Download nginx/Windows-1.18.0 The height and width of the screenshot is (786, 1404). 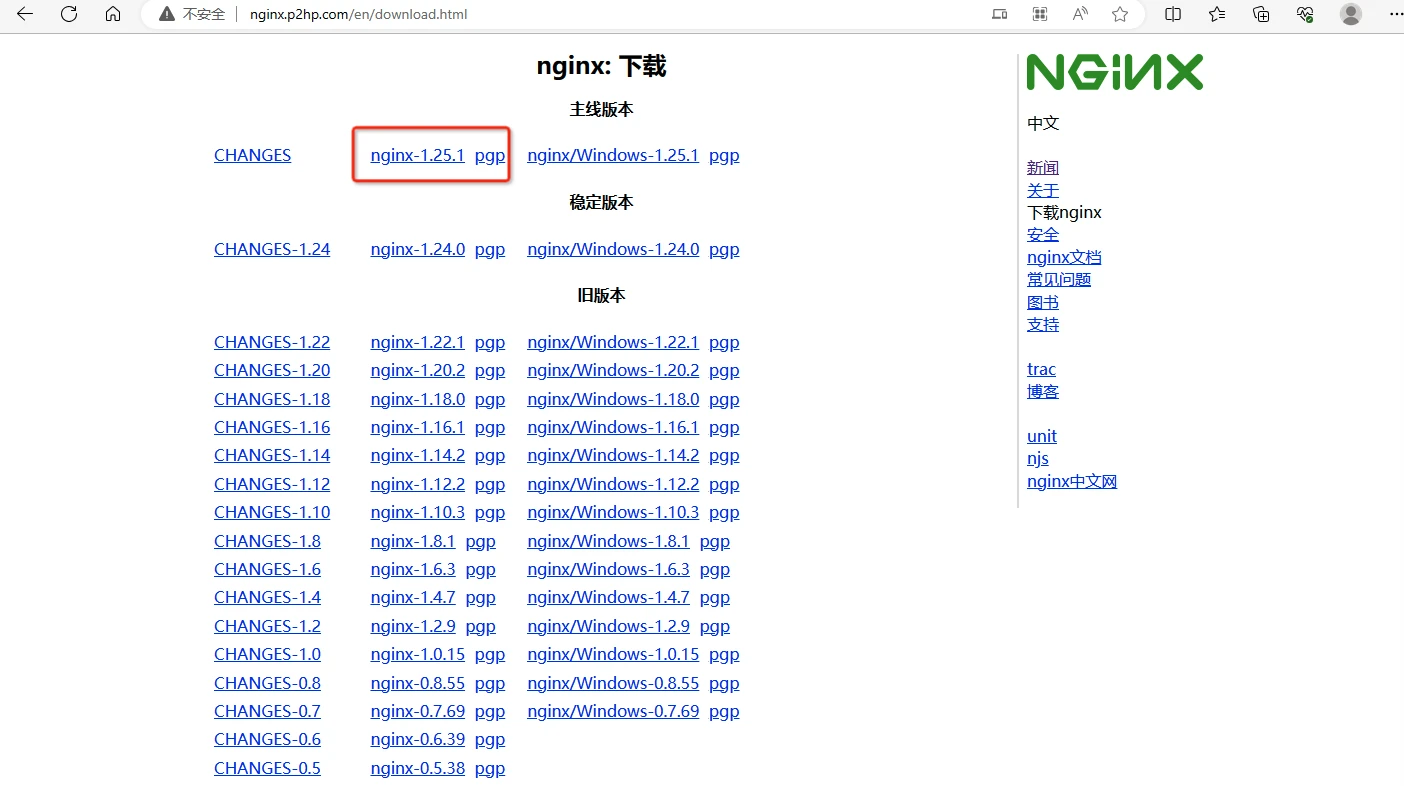(x=613, y=399)
